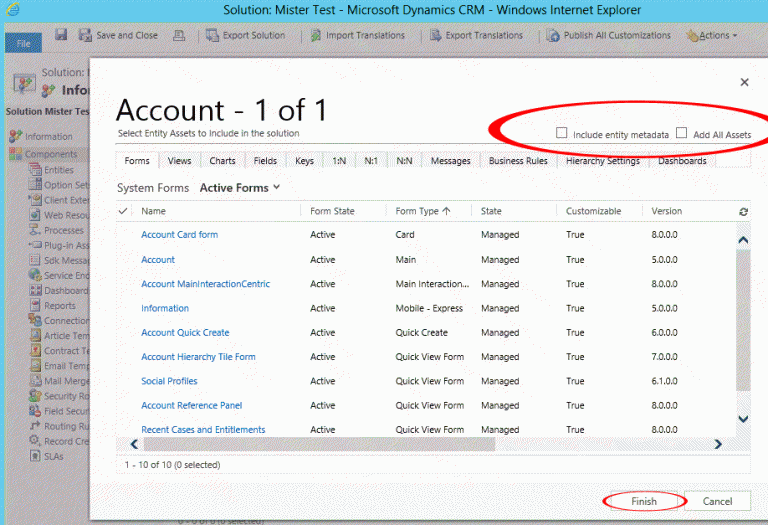Switch to the Charts tab
The height and width of the screenshot is (525, 768).
tap(222, 161)
